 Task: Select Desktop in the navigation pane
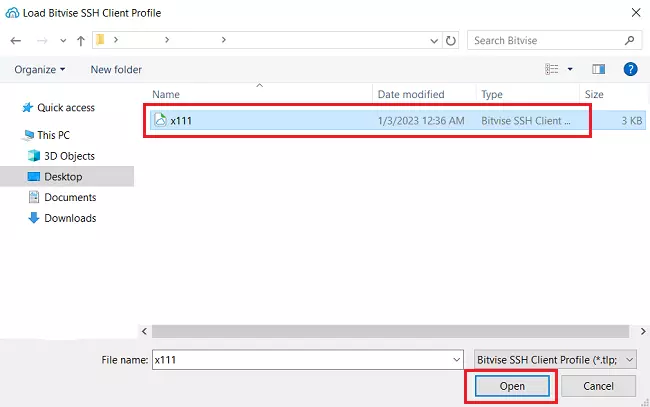pyautogui.click(x=62, y=177)
